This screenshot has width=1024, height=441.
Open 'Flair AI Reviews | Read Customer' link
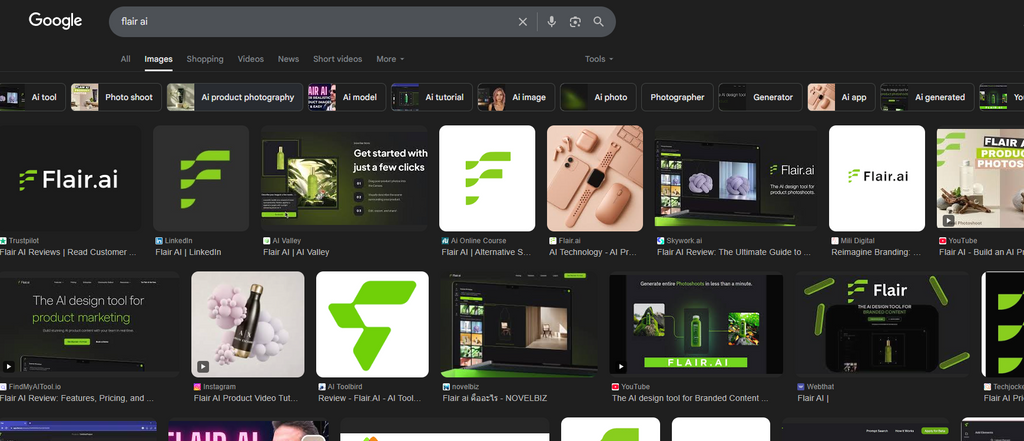pos(68,252)
